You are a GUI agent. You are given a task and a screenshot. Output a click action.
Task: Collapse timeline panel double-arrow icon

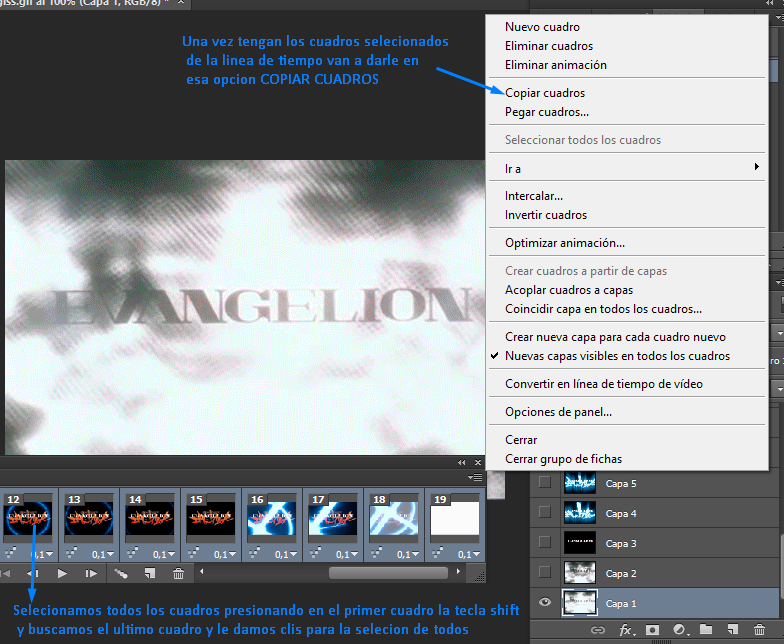coord(462,462)
